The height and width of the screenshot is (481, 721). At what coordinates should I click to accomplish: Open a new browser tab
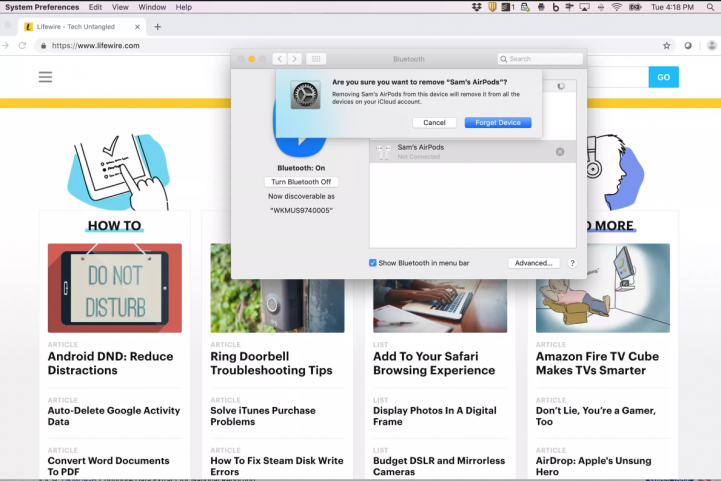tap(158, 27)
